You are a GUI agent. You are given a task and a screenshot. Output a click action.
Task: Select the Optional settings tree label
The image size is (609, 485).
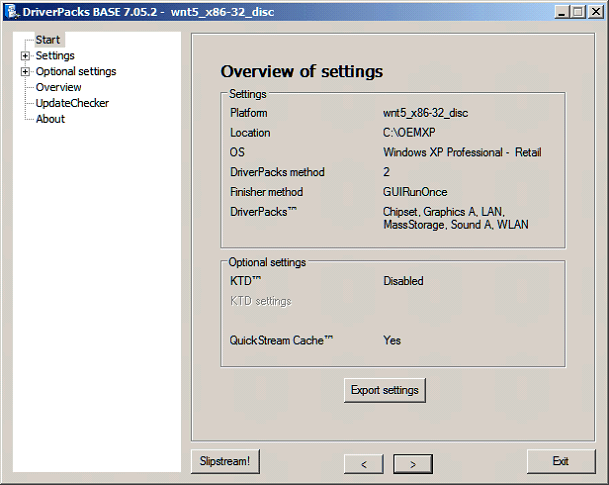[x=76, y=72]
